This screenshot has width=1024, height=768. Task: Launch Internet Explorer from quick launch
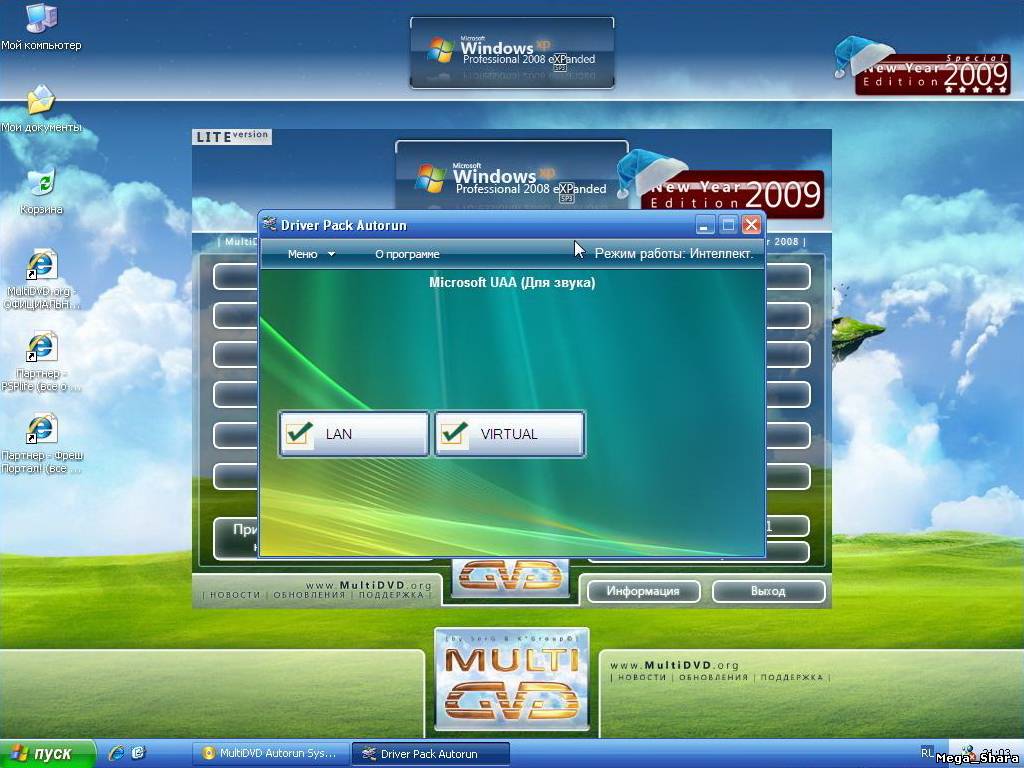click(116, 753)
